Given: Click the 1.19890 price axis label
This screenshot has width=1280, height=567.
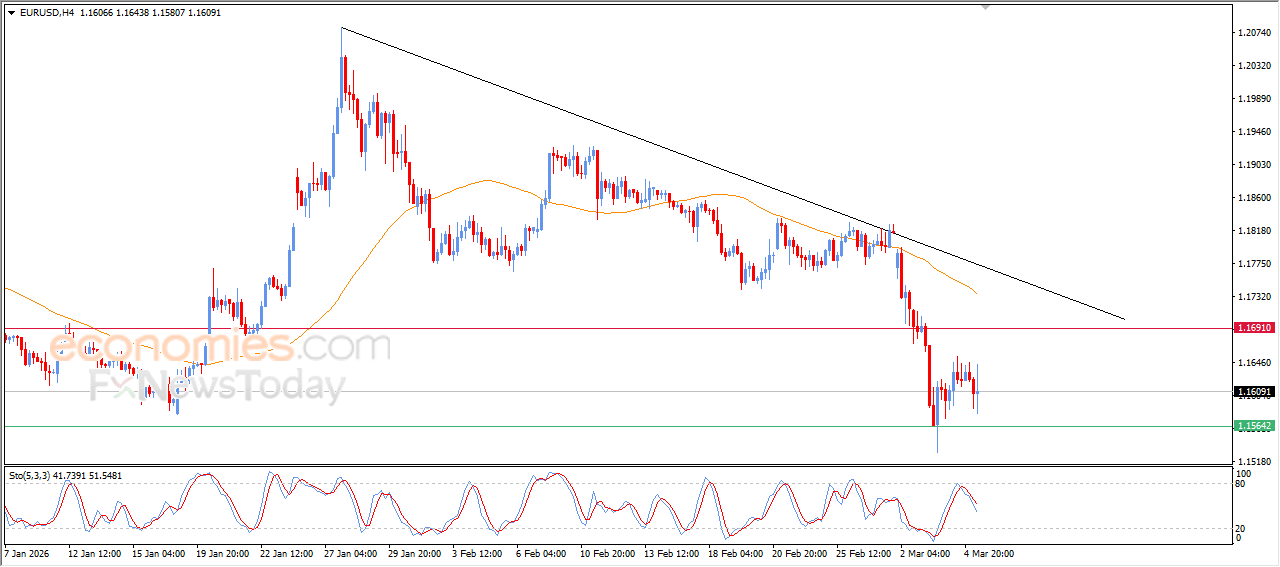Looking at the screenshot, I should point(1254,99).
